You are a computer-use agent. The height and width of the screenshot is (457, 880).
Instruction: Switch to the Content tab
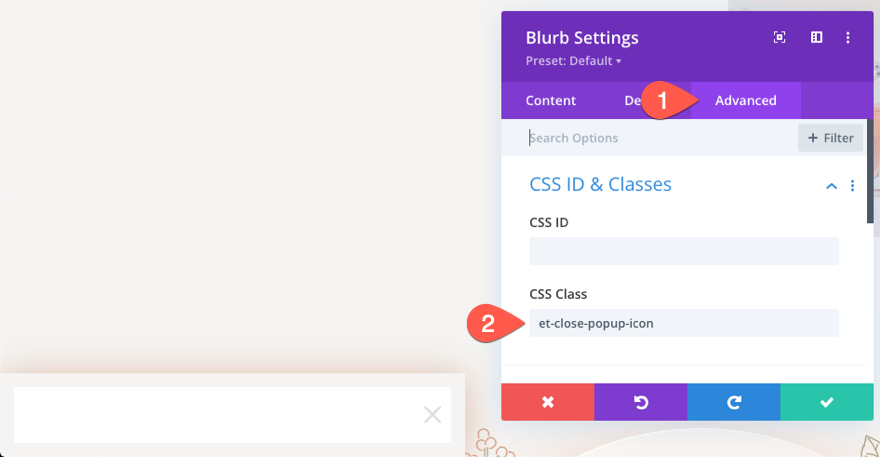[x=551, y=100]
